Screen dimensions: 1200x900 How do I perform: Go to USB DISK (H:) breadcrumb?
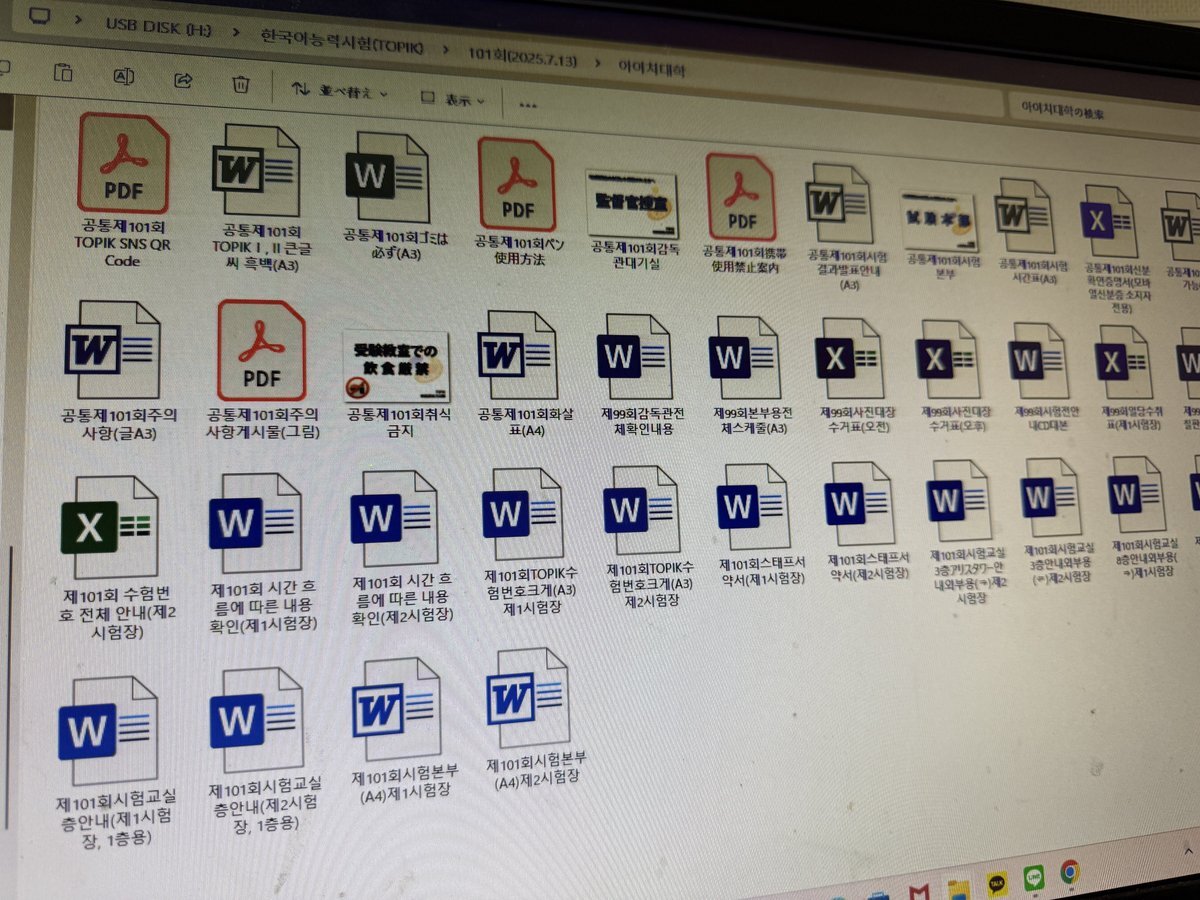[x=158, y=28]
